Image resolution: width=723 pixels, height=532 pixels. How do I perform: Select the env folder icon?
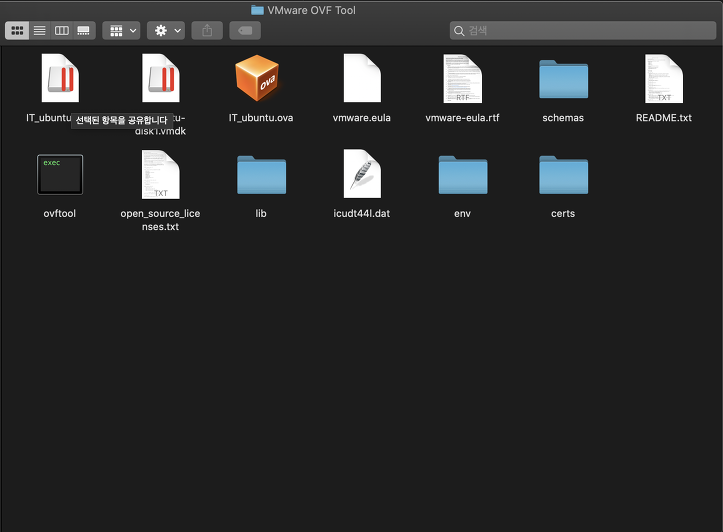[x=463, y=175]
